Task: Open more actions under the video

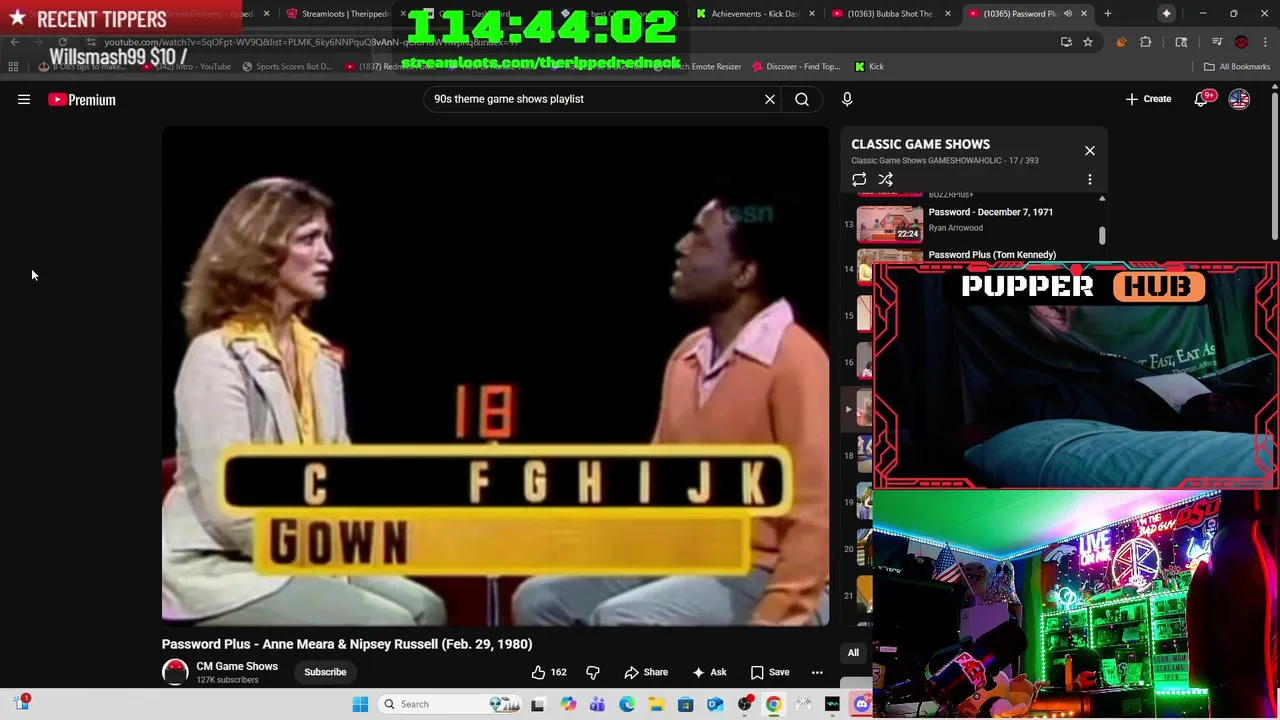Action: pos(817,672)
